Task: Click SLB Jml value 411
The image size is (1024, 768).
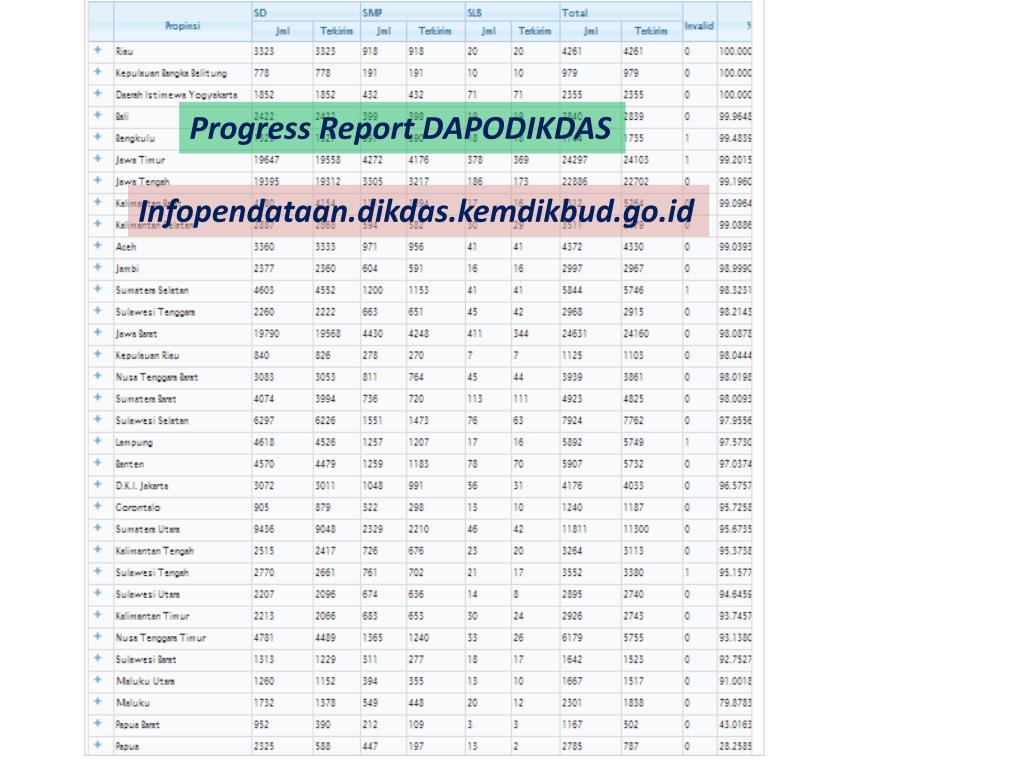Action: 475,333
